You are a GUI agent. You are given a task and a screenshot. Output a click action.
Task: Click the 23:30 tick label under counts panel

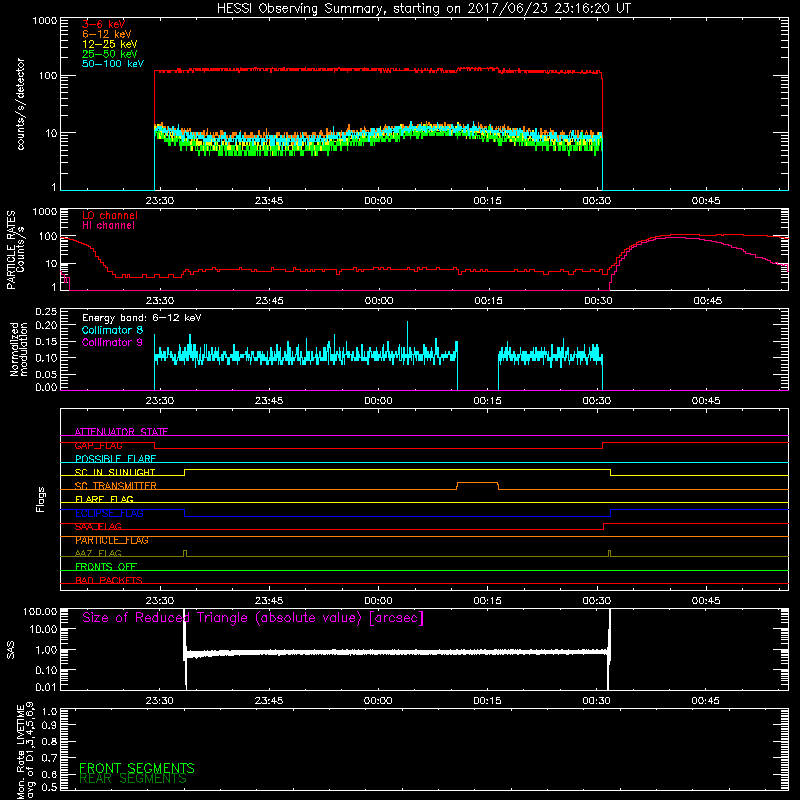[x=160, y=201]
